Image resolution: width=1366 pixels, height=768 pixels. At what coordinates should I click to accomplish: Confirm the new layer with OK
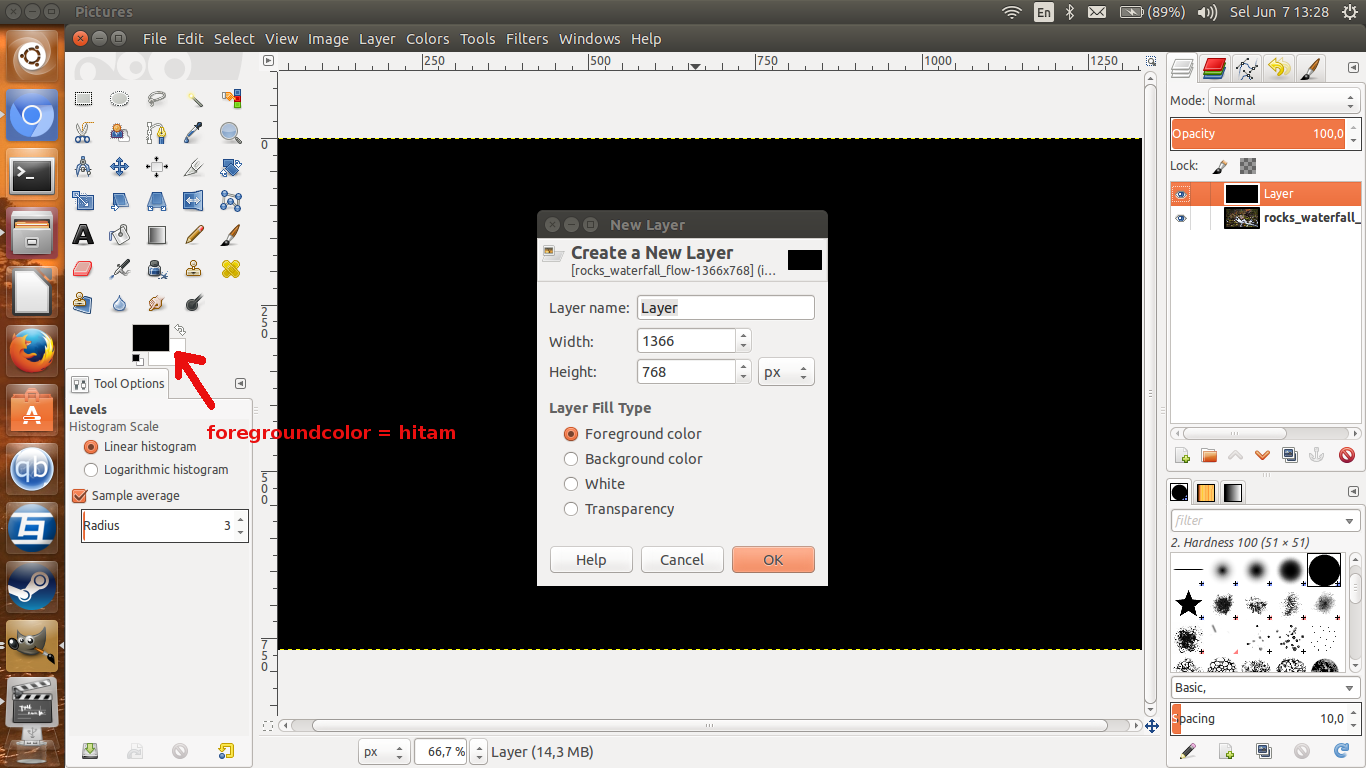tap(773, 559)
